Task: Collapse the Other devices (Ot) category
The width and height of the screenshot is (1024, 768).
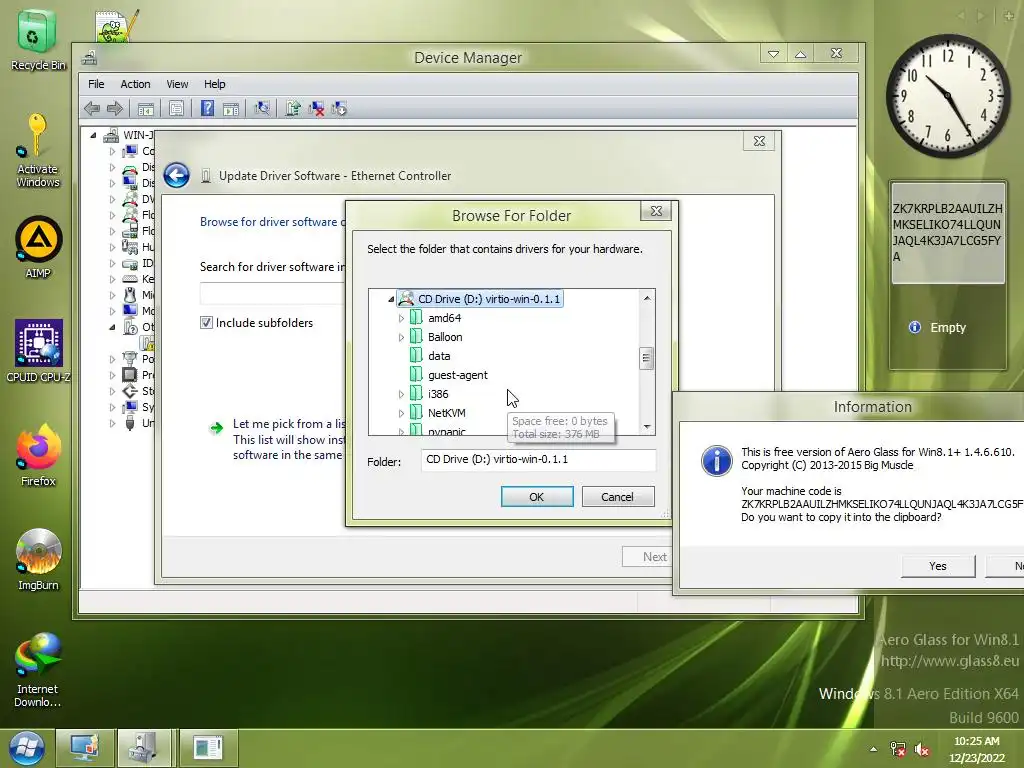Action: click(x=112, y=327)
